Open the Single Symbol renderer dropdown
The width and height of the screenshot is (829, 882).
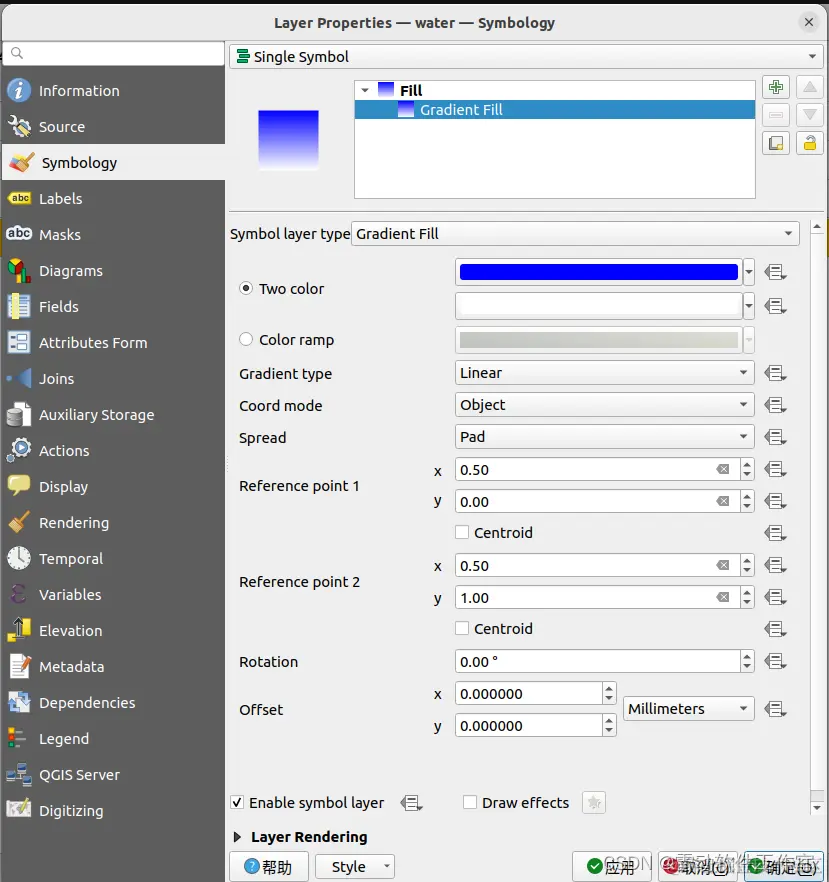[526, 57]
